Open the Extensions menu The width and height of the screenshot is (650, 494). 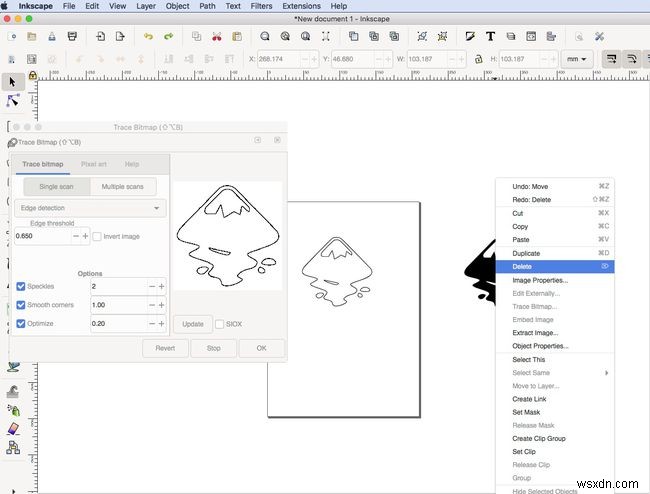[301, 6]
